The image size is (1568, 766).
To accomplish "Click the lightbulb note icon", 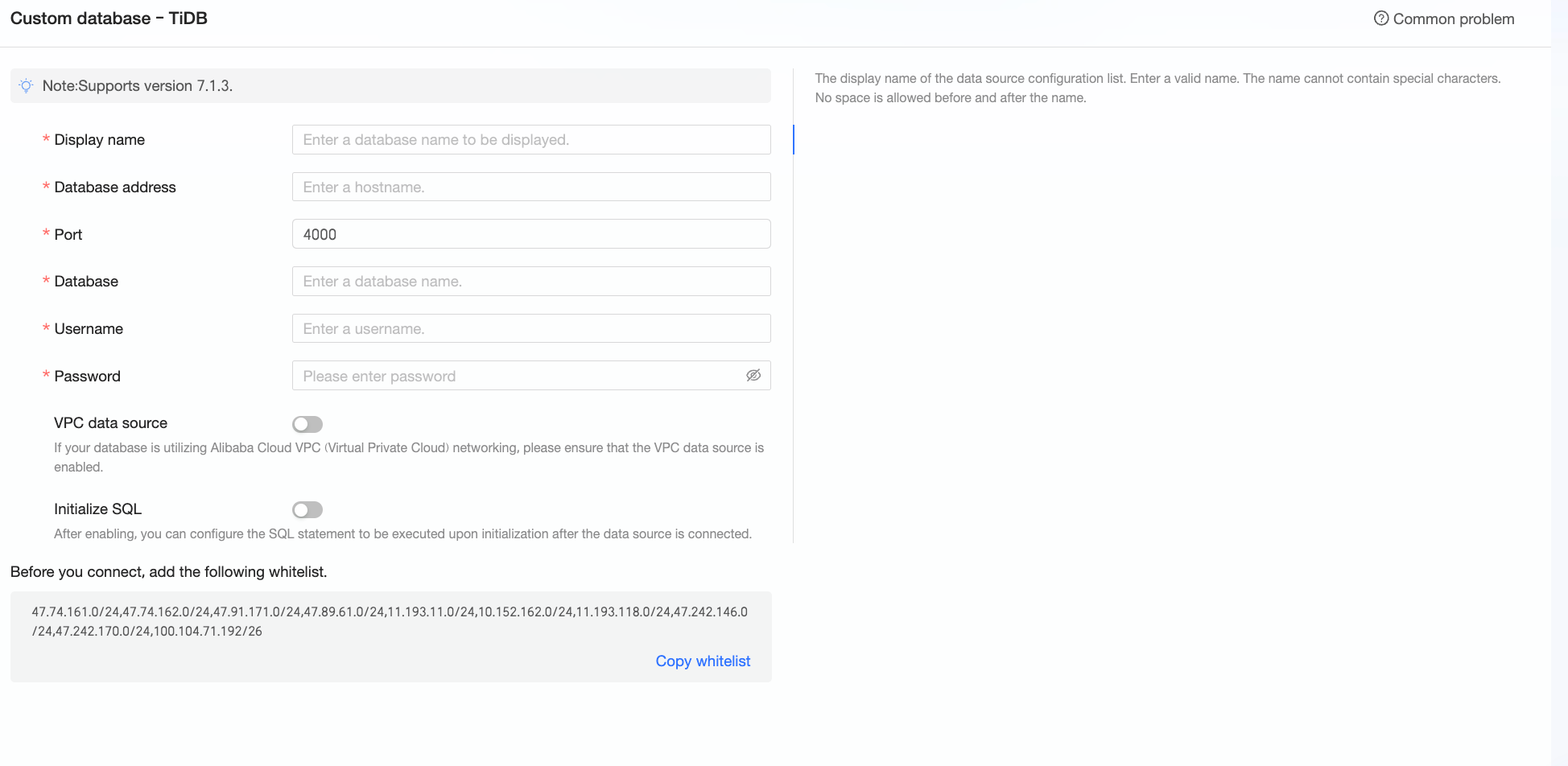I will coord(27,86).
